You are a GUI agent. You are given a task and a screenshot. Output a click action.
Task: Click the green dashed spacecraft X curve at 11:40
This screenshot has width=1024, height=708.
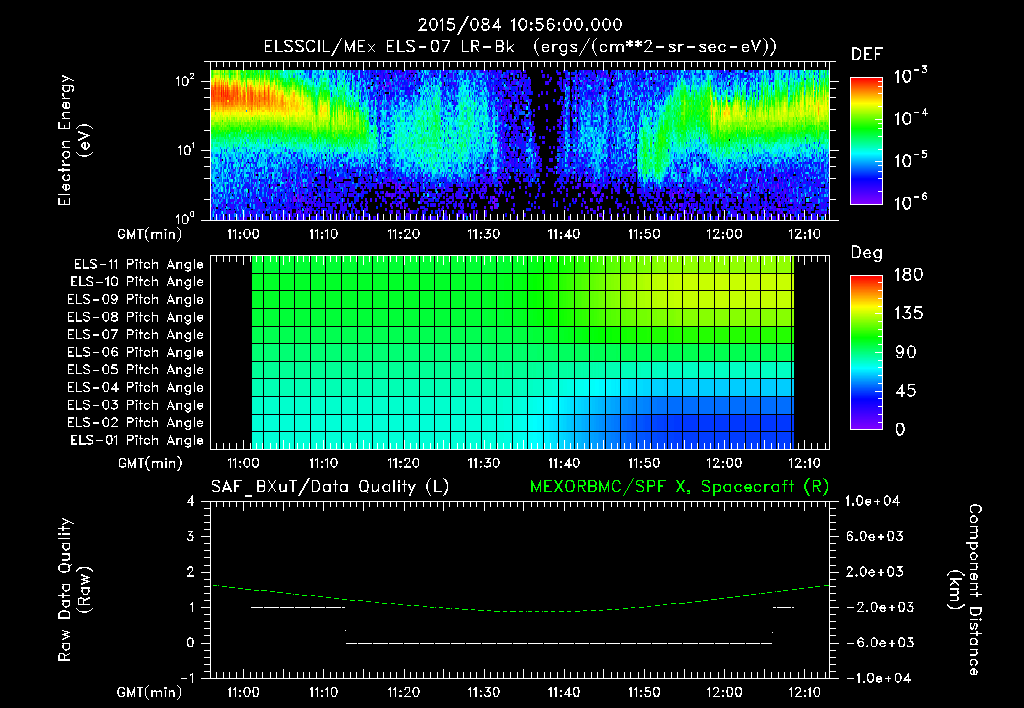(x=564, y=611)
